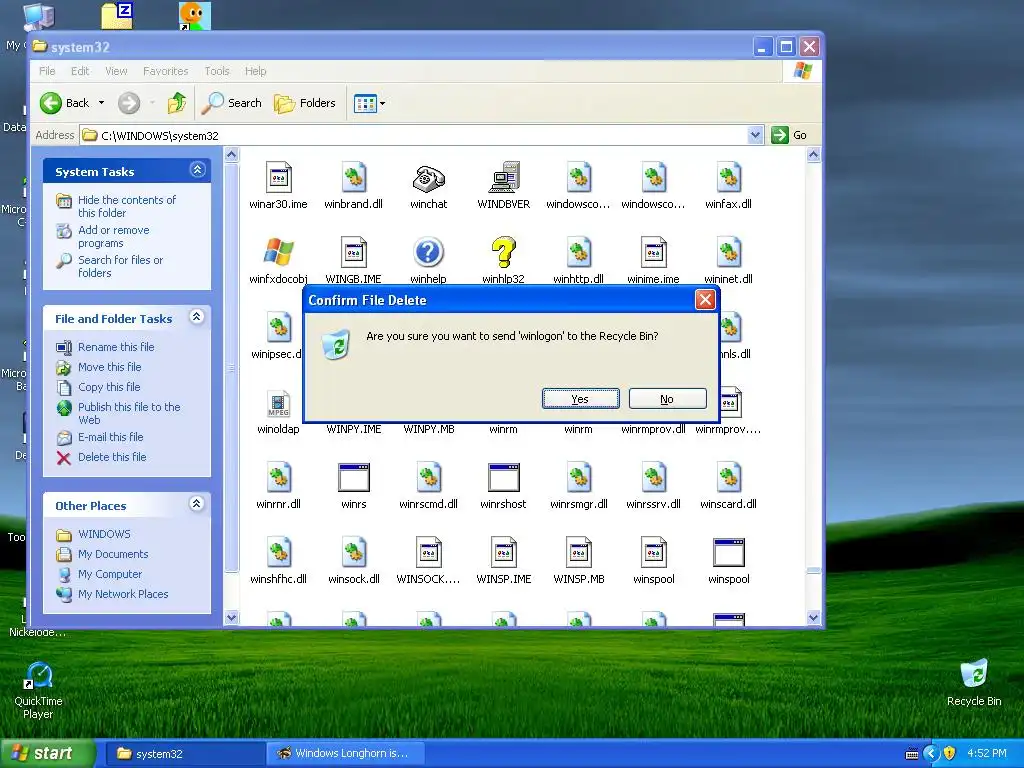1024x768 pixels.
Task: Select the winime.ime file icon
Action: (654, 252)
